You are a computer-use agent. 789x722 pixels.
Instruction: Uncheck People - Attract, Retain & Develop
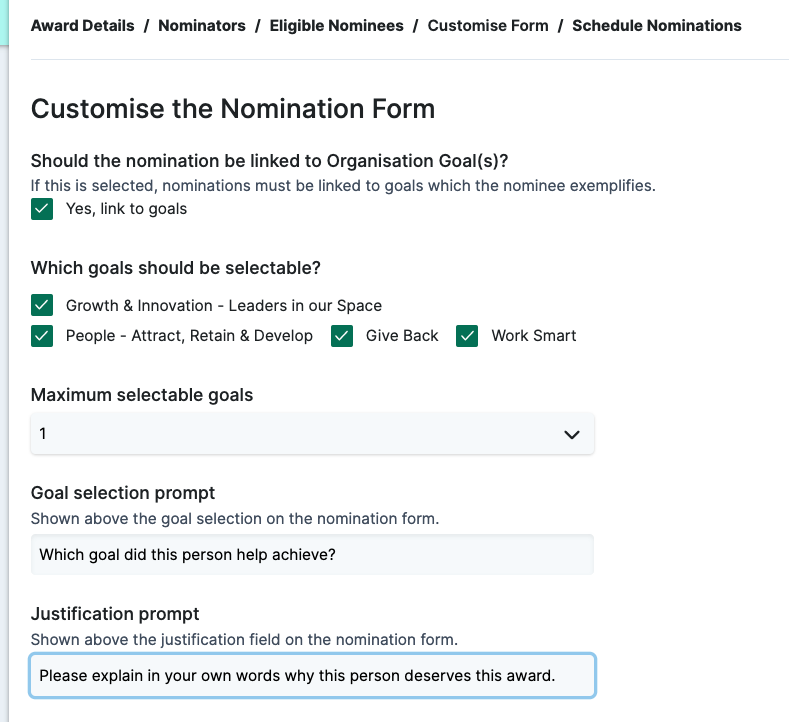coord(42,336)
